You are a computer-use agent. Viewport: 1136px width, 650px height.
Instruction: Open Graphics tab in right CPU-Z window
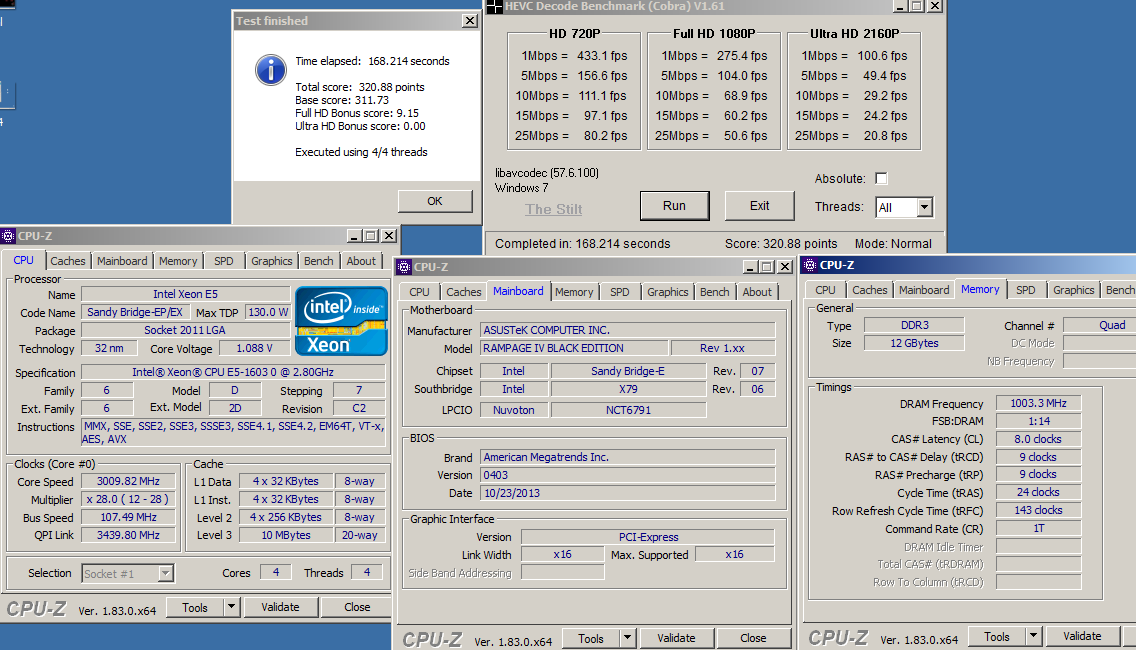coord(1074,290)
